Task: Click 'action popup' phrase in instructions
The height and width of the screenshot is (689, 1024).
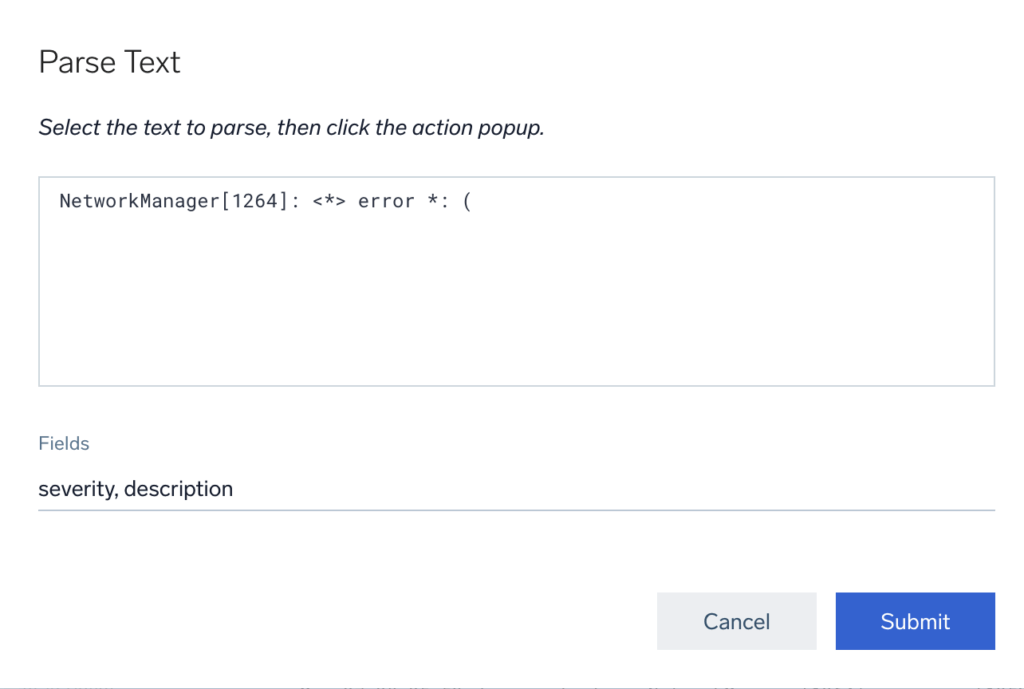Action: point(482,128)
